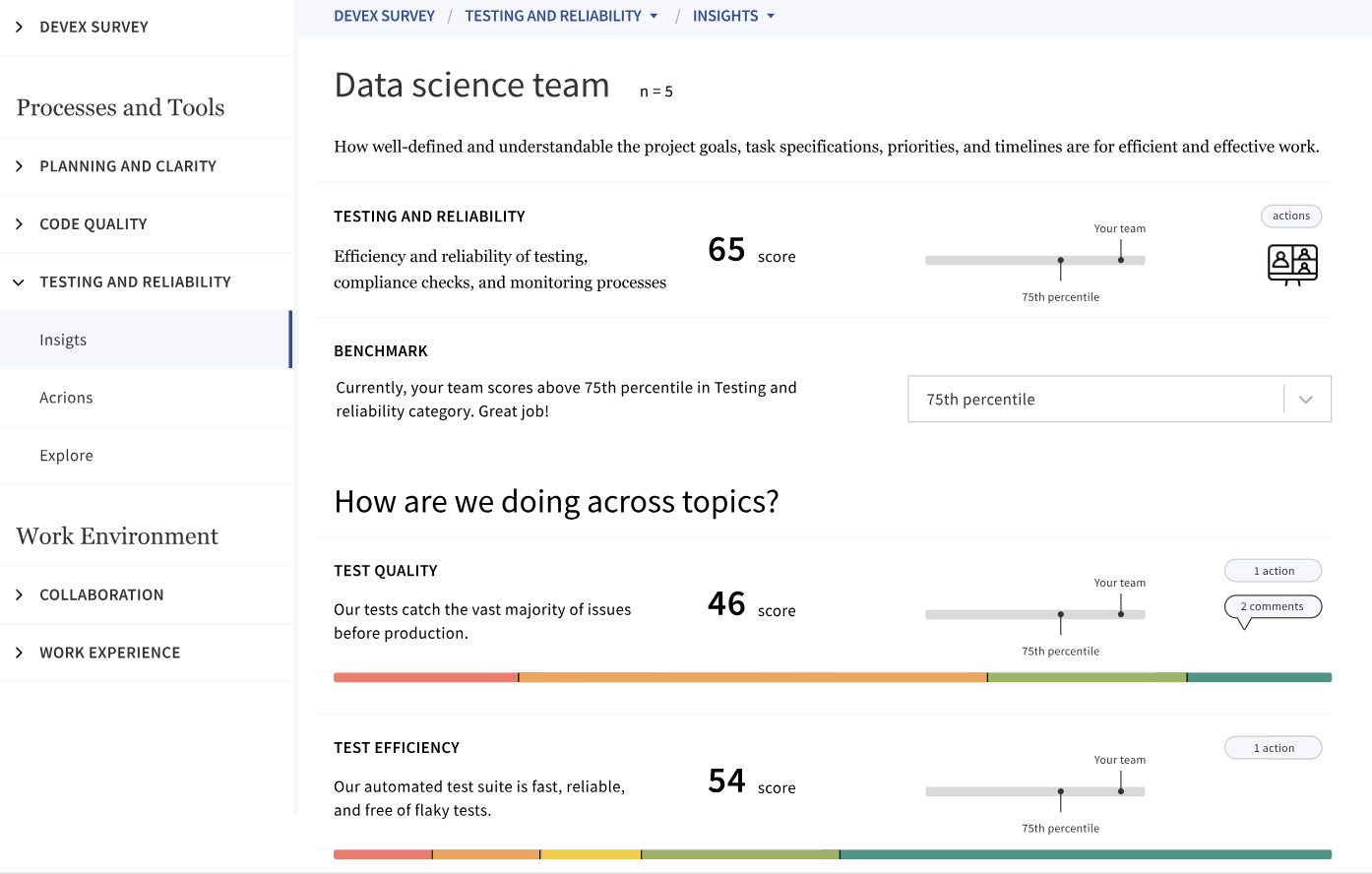The image size is (1372, 874).
Task: Collapse the Testing and Reliability section
Action: pos(19,282)
